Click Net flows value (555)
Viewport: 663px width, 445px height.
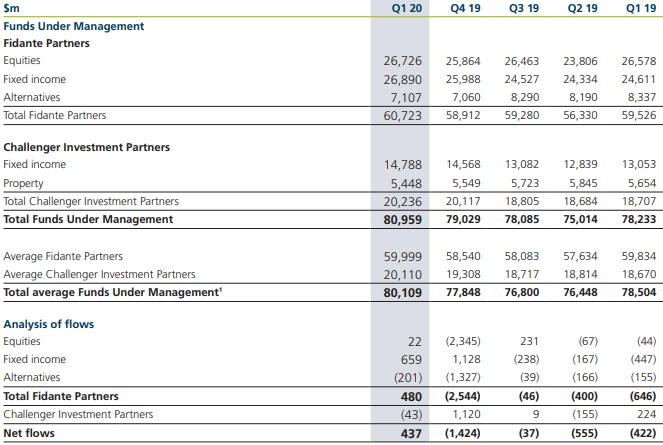(585, 434)
